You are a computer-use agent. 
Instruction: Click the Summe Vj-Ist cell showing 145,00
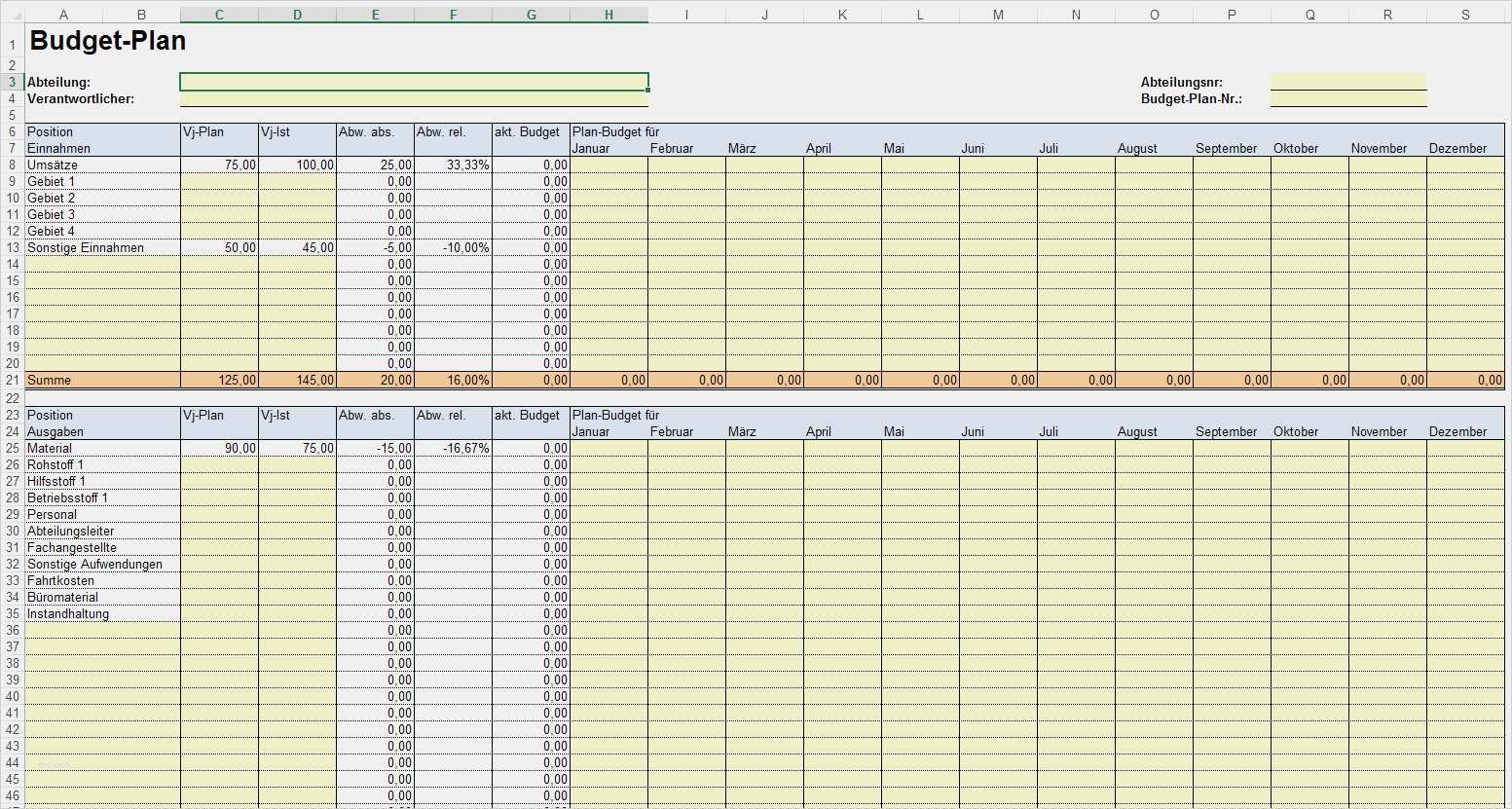tap(297, 381)
